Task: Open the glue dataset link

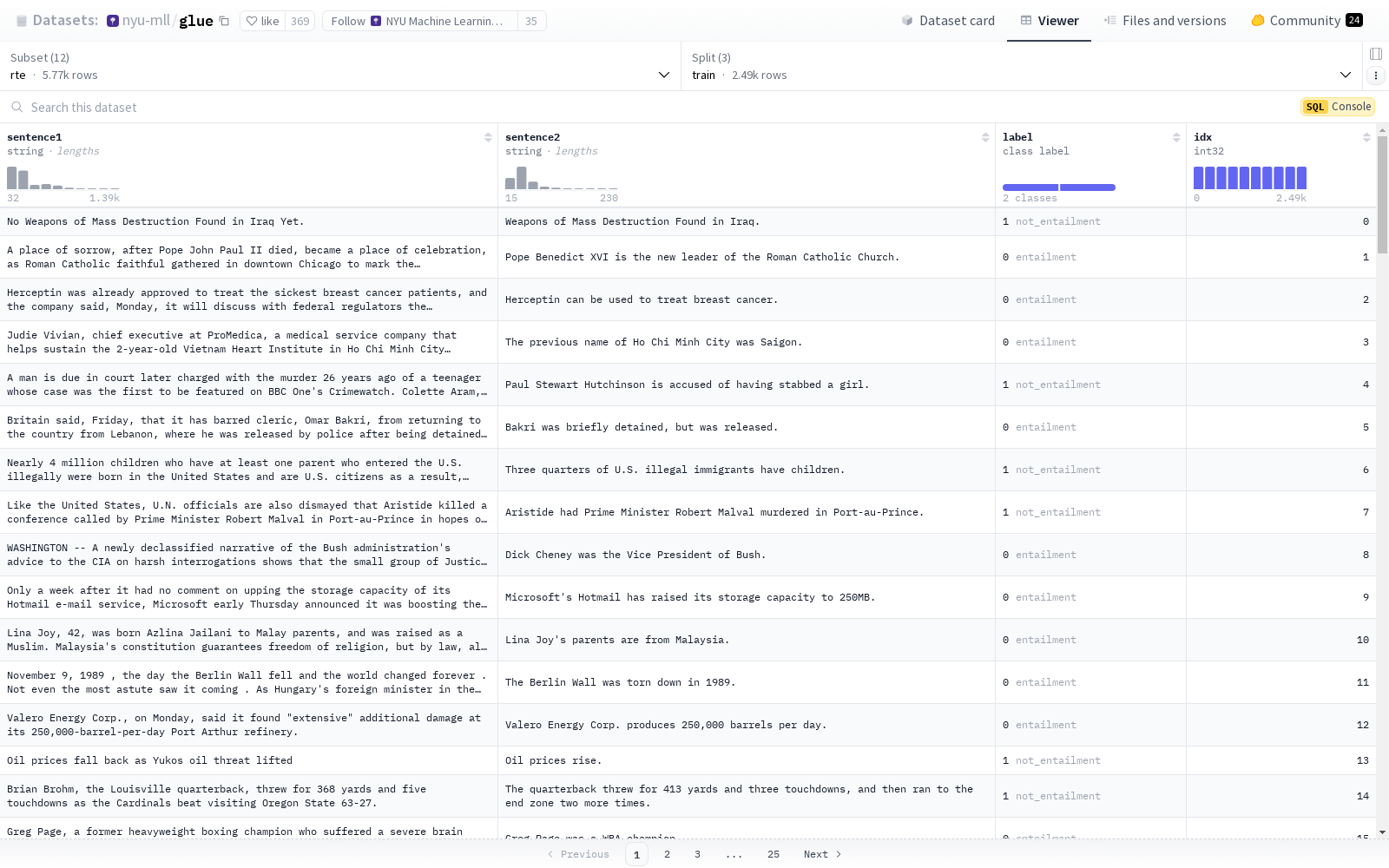Action: pos(196,21)
